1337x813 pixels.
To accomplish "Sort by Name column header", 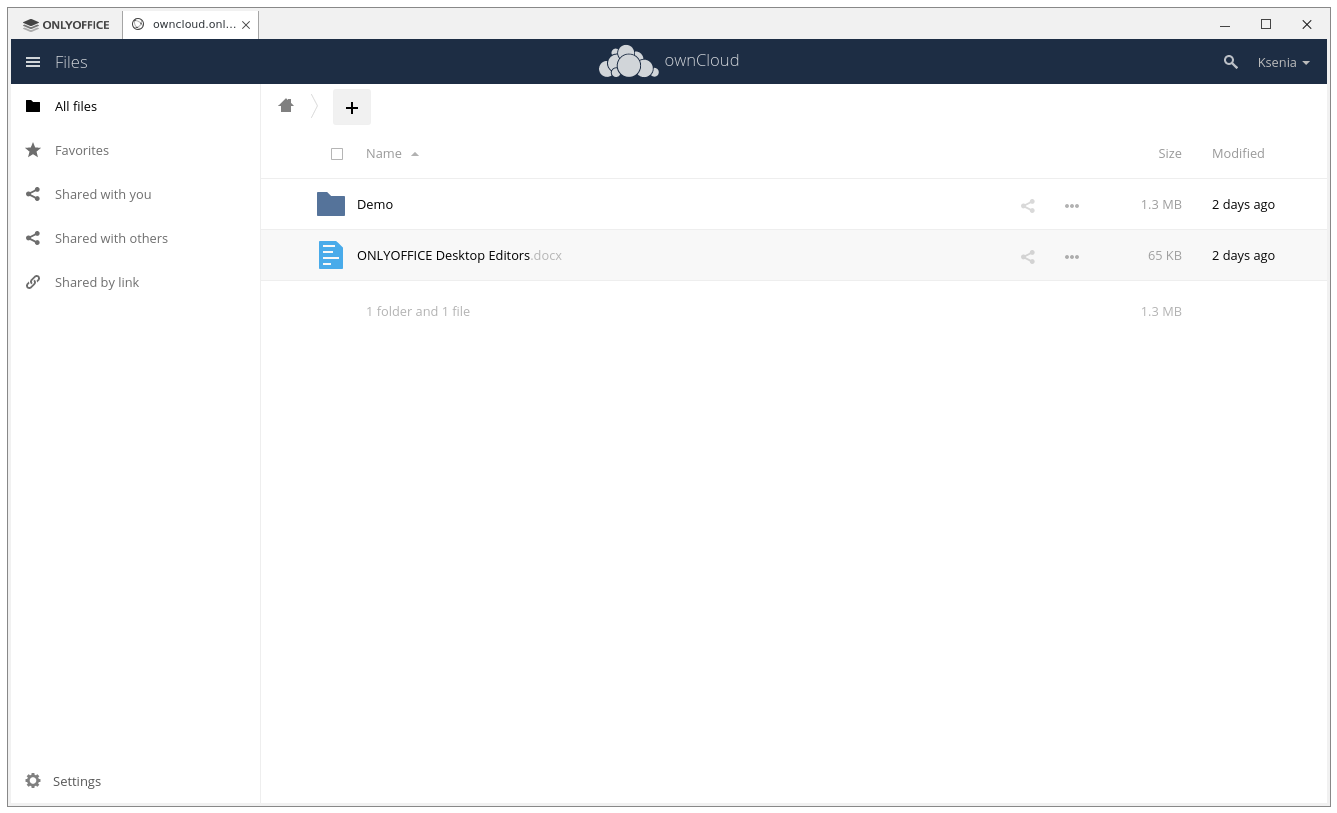I will [384, 154].
